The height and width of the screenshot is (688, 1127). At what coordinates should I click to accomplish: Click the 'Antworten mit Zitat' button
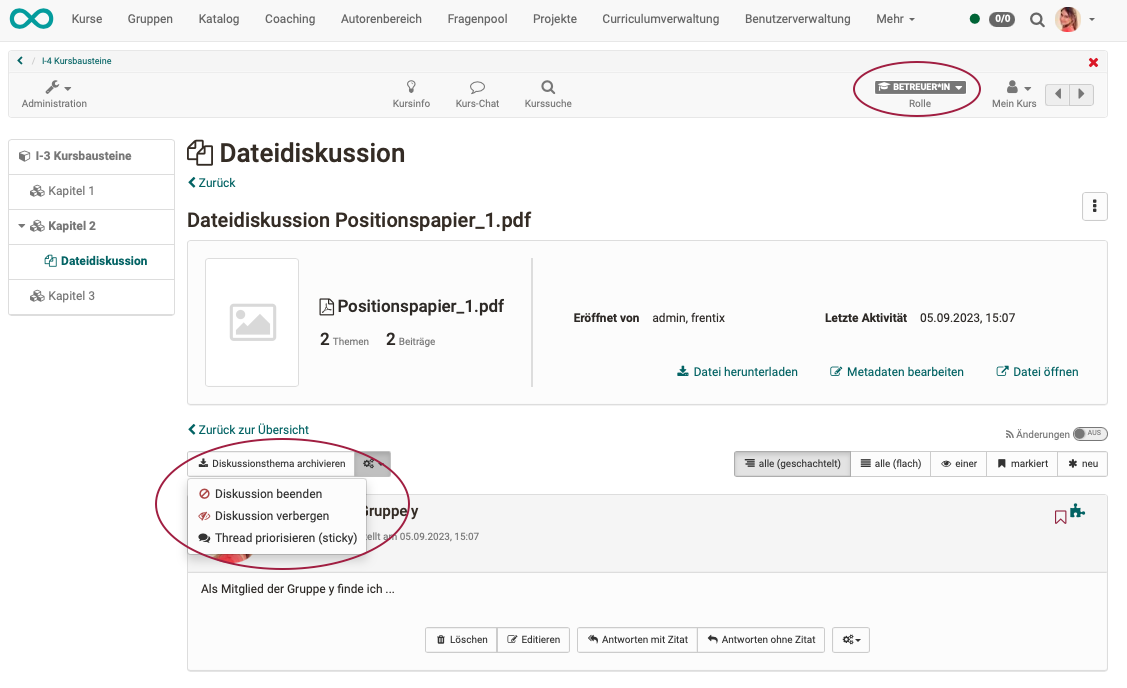(637, 639)
